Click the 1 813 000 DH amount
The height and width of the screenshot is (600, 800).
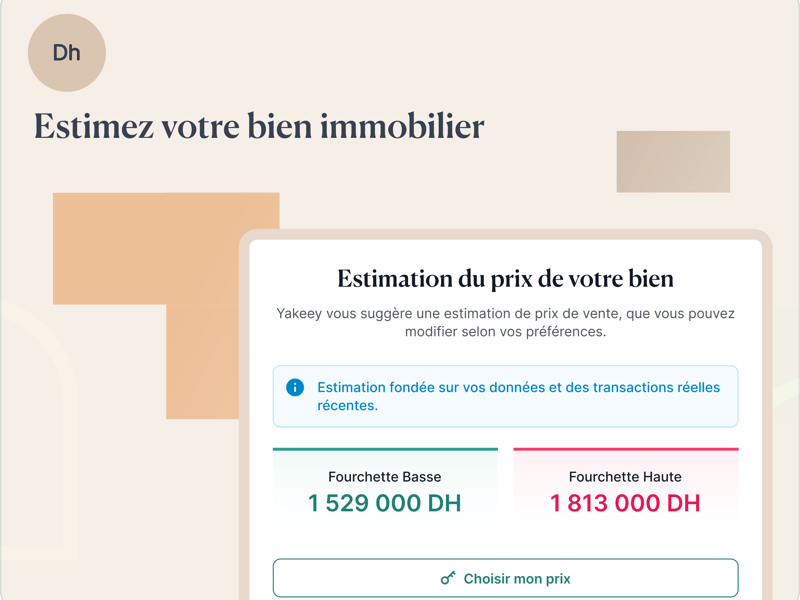pos(625,503)
